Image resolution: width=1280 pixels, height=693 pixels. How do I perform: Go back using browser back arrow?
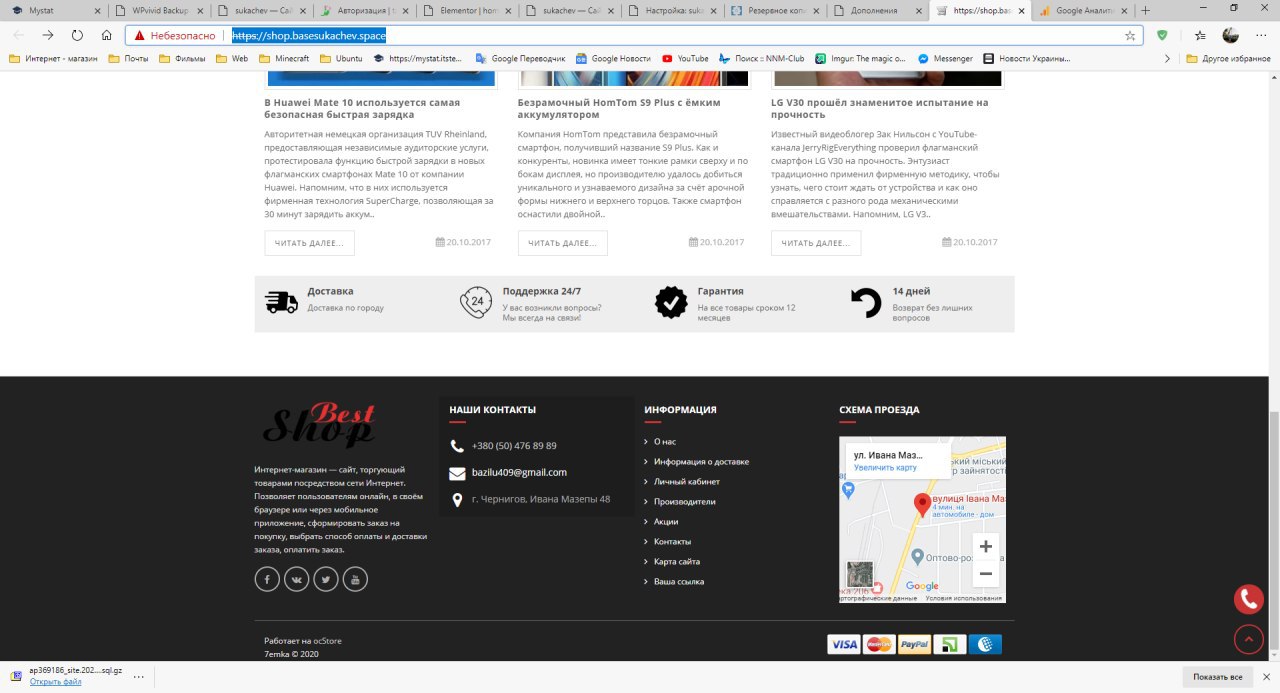pos(18,35)
